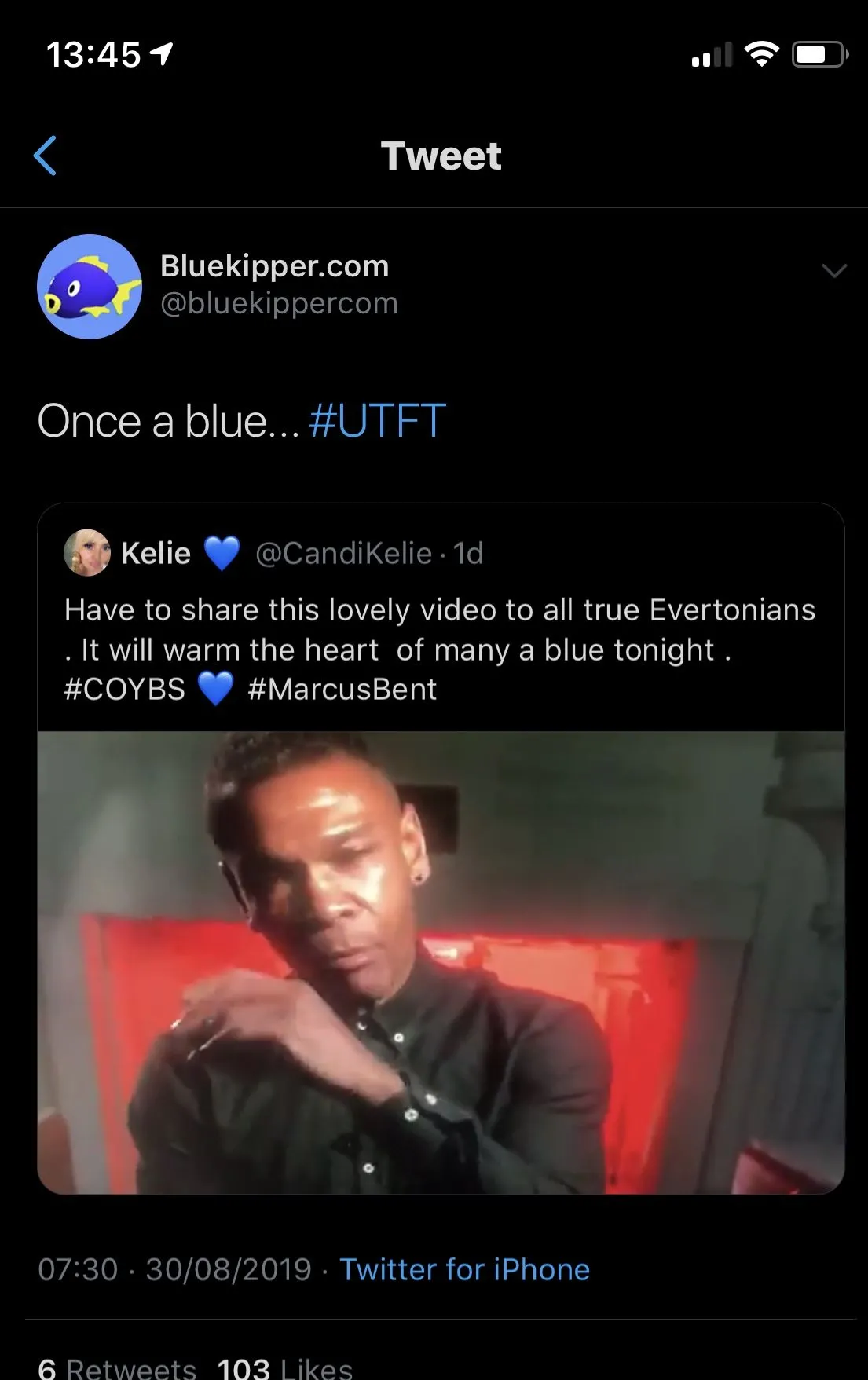Tap the cellular signal bars icon

pos(712,54)
